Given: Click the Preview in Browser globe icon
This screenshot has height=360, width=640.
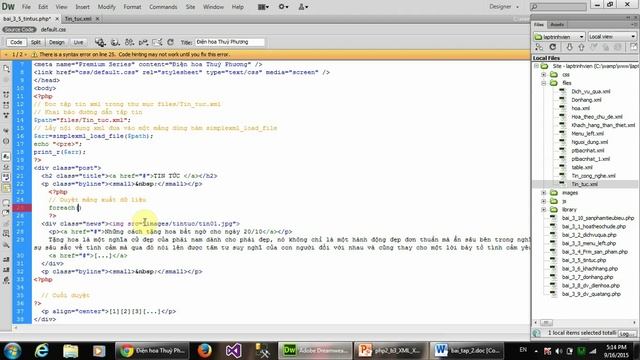Looking at the screenshot, I should pyautogui.click(x=115, y=42).
